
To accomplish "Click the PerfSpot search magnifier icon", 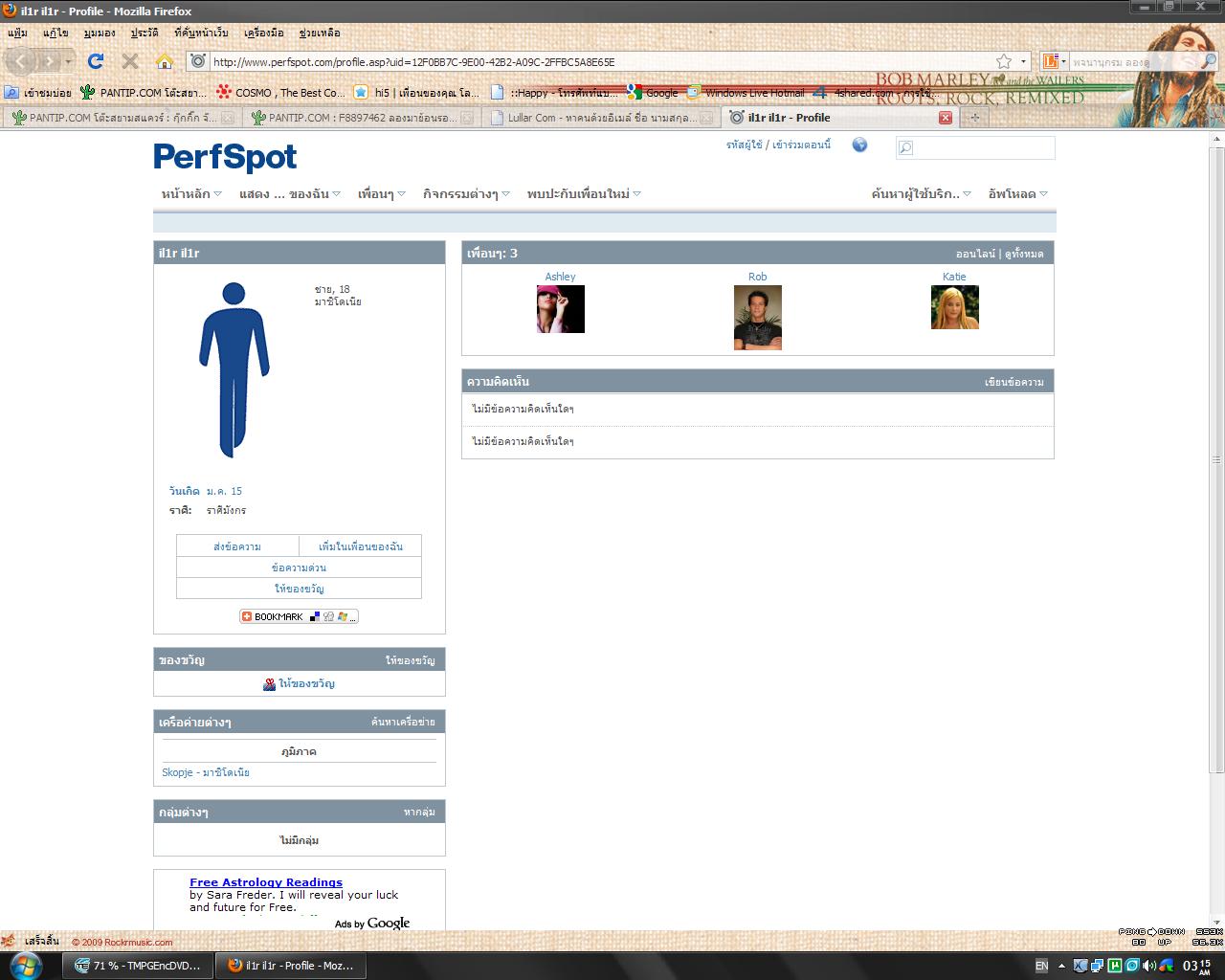I will [904, 147].
